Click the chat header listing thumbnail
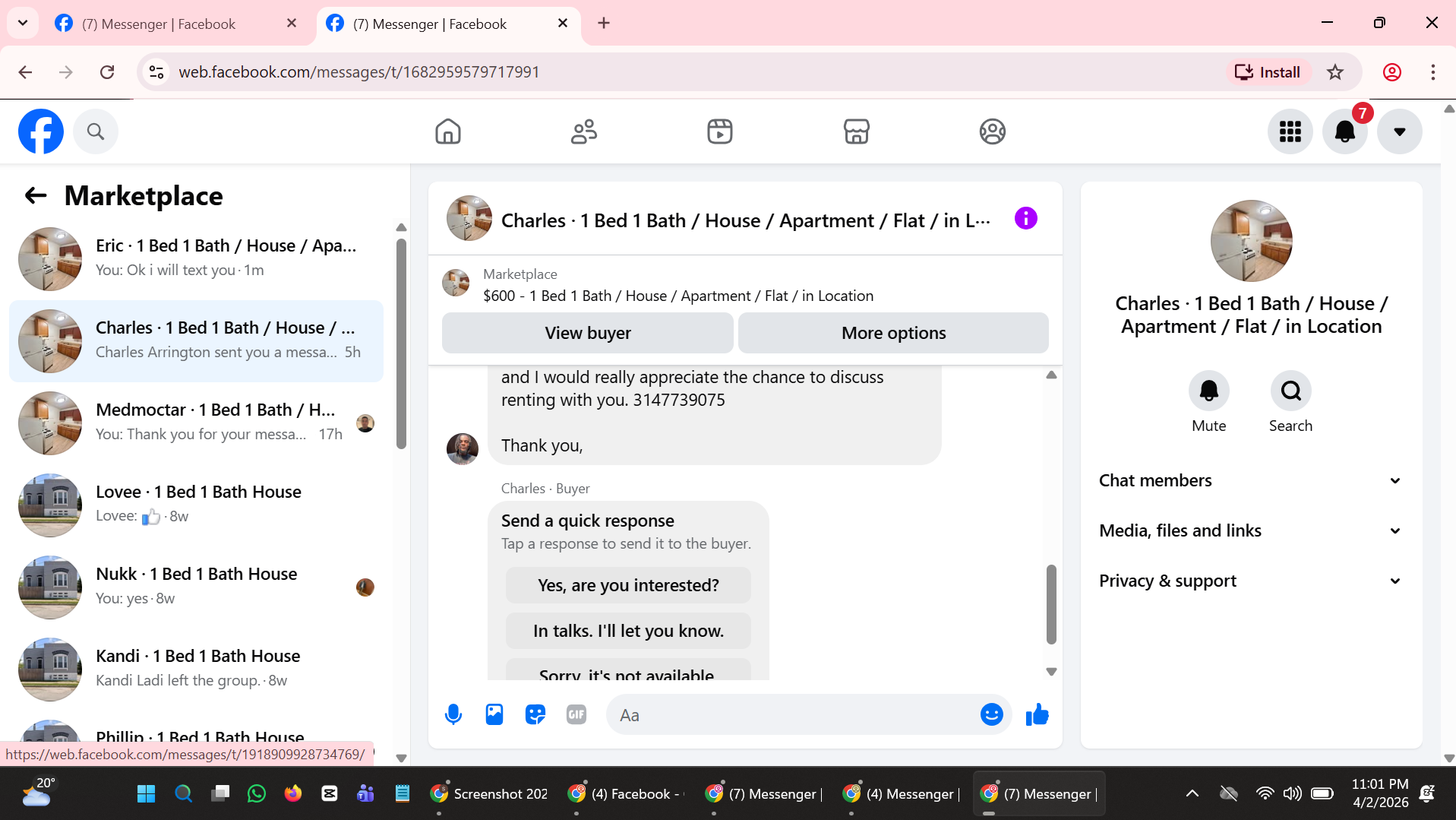 469,218
